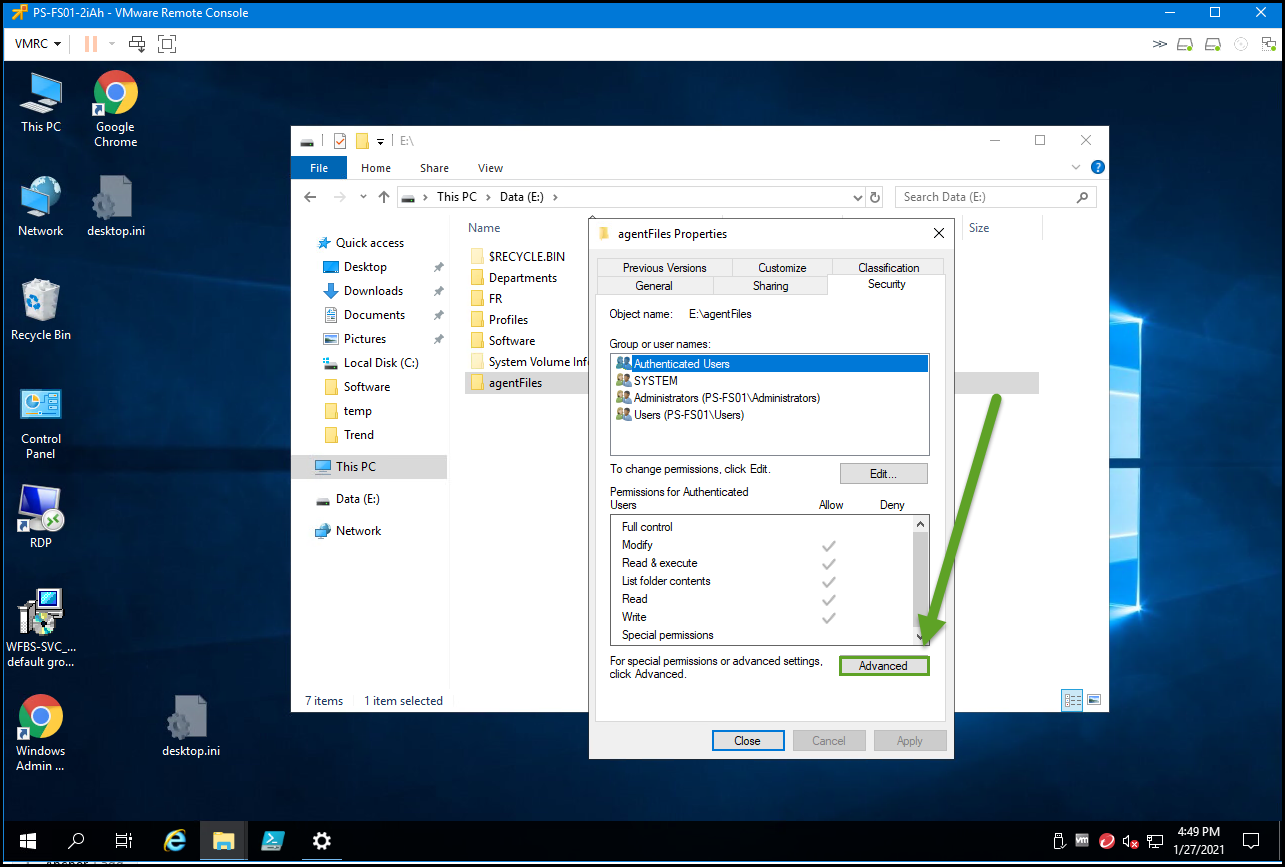Expand the Explorer ribbon chevron

click(1076, 167)
